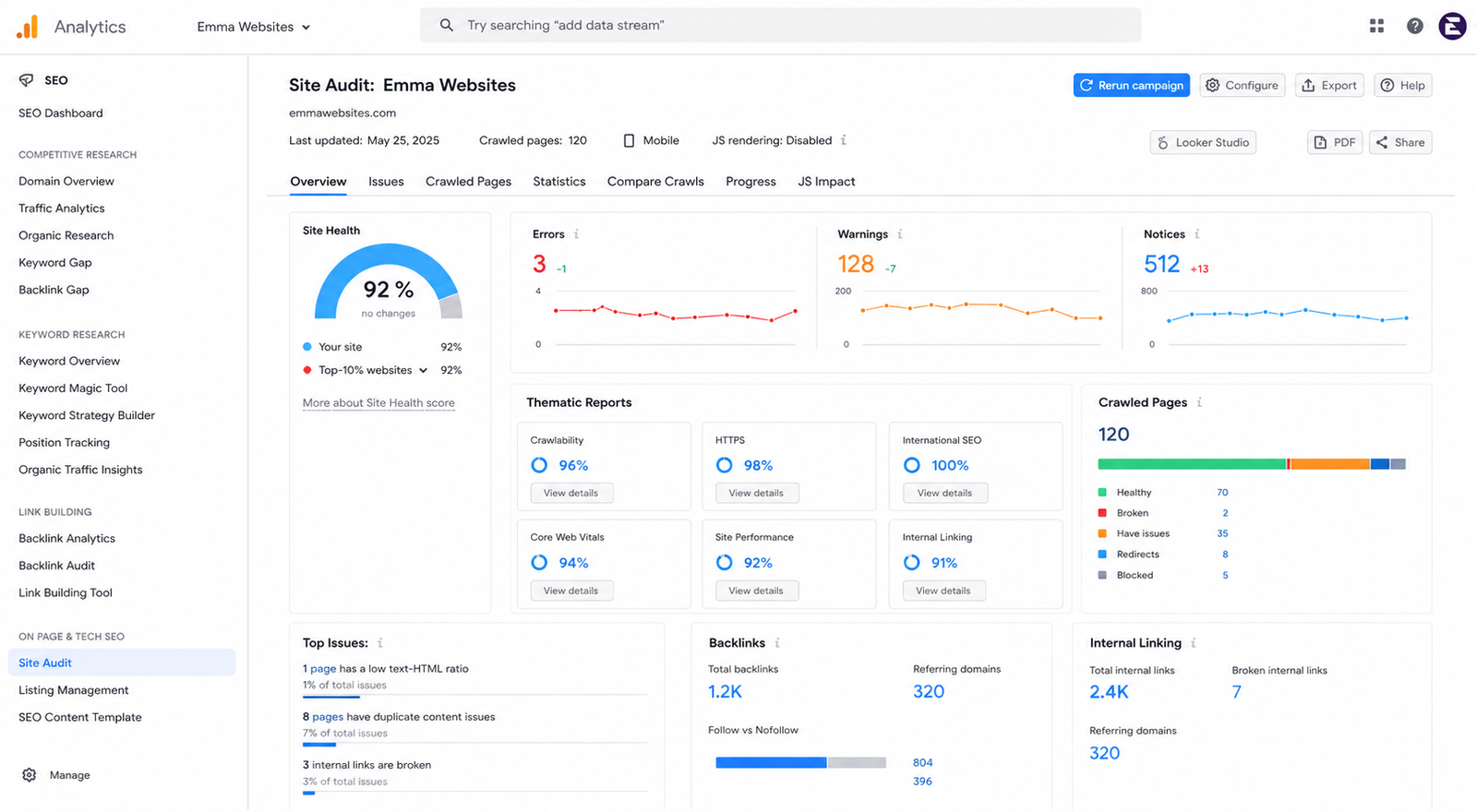Viewport: 1477px width, 812px height.
Task: Open the Emma Websites property dropdown
Action: click(254, 27)
